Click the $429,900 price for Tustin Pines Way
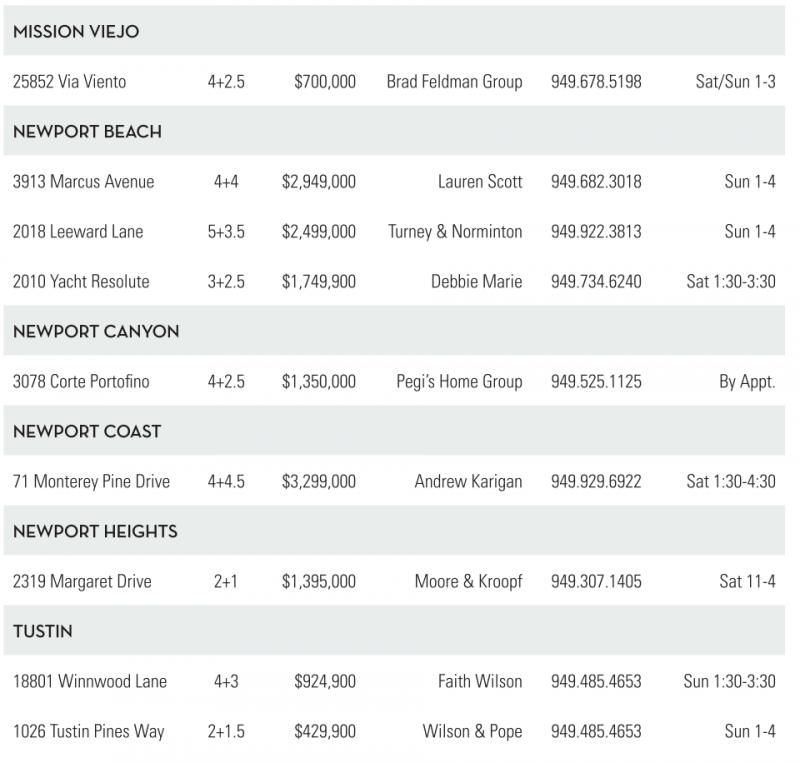 (325, 732)
